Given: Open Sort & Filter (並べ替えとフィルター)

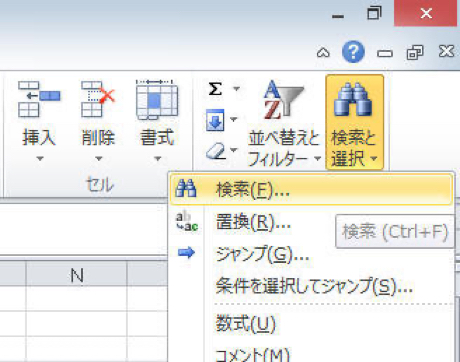Looking at the screenshot, I should pos(284,123).
